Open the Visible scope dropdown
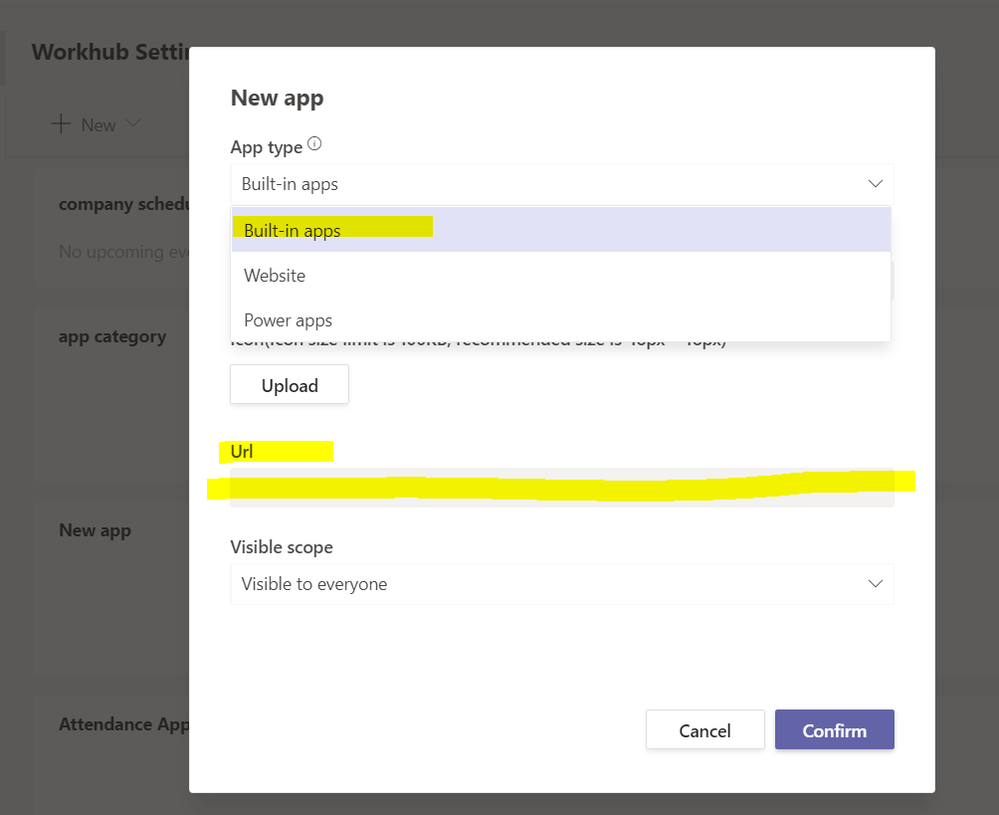999x815 pixels. coord(560,584)
